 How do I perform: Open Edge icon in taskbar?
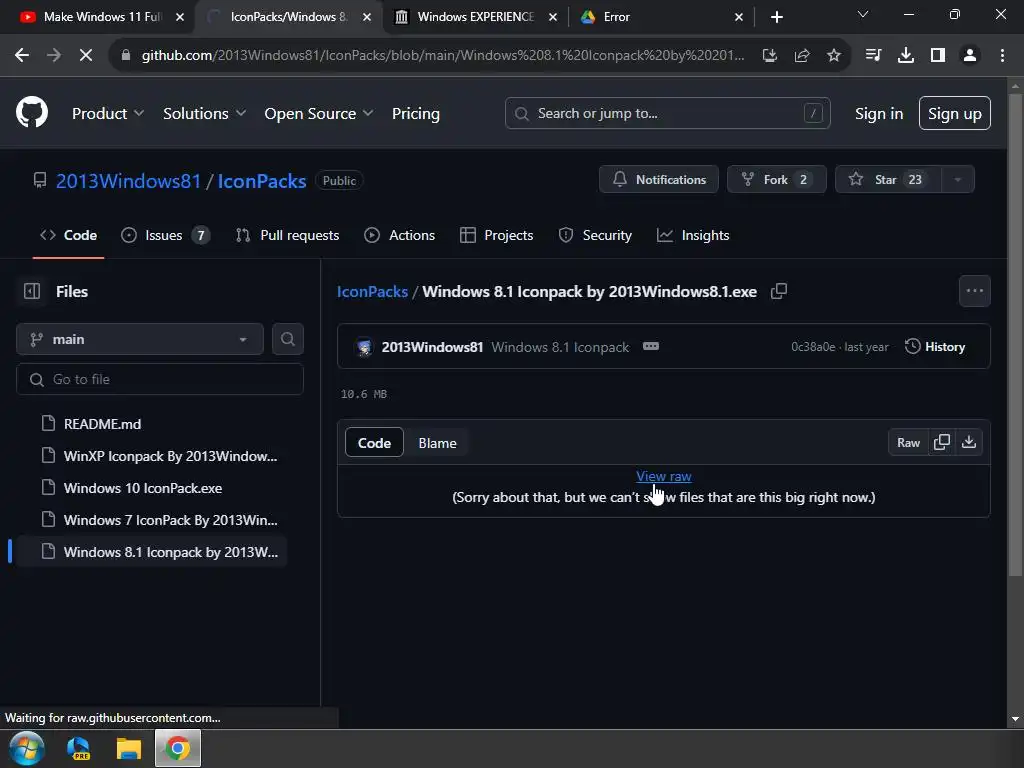tap(79, 748)
